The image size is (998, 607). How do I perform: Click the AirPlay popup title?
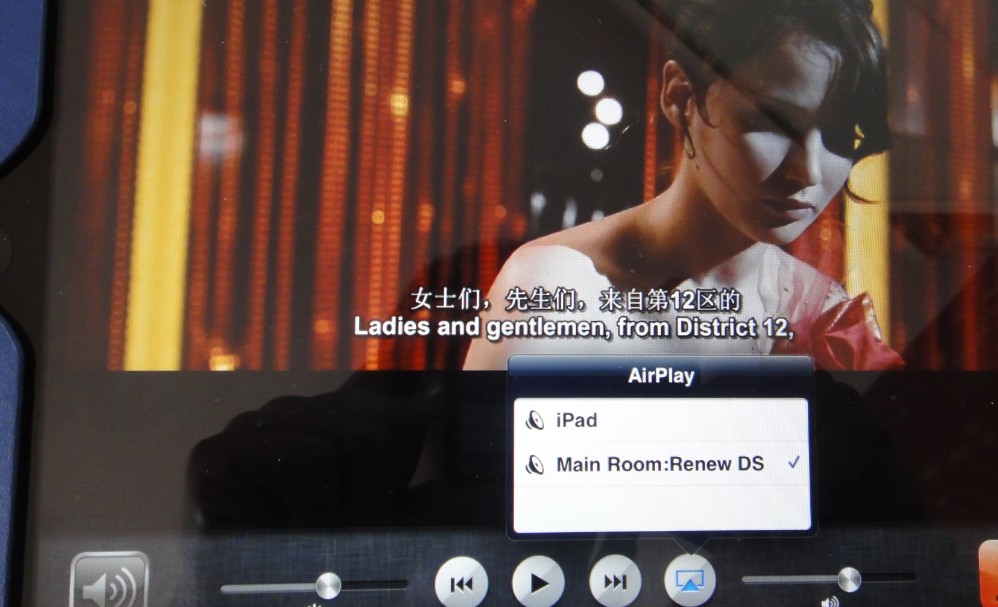[661, 375]
